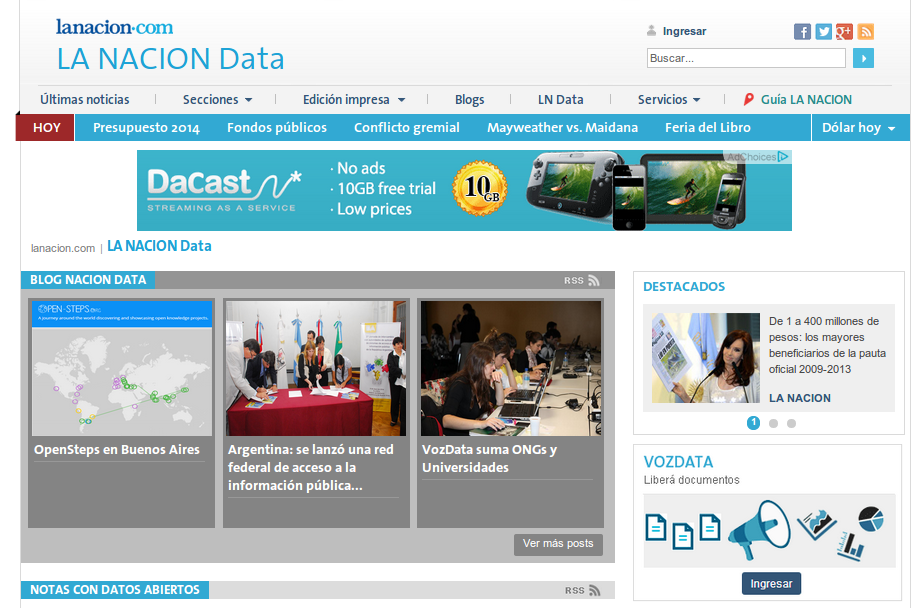Click the bar chart icon in VozData panel

click(x=850, y=546)
